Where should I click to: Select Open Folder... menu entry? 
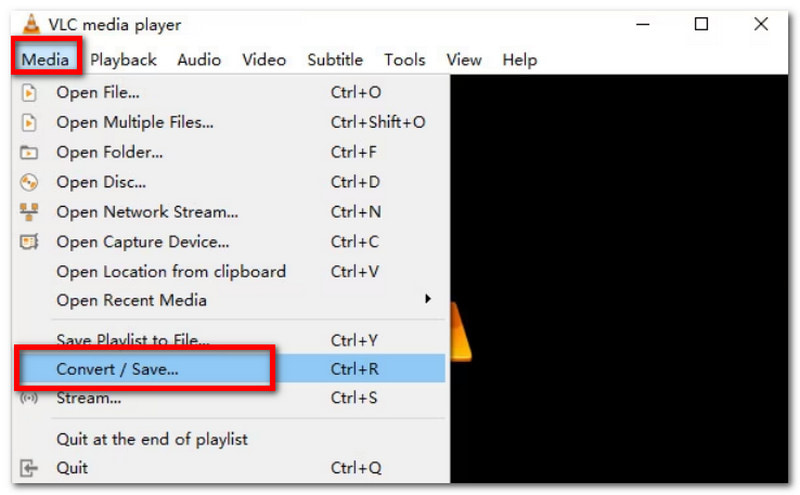coord(231,152)
